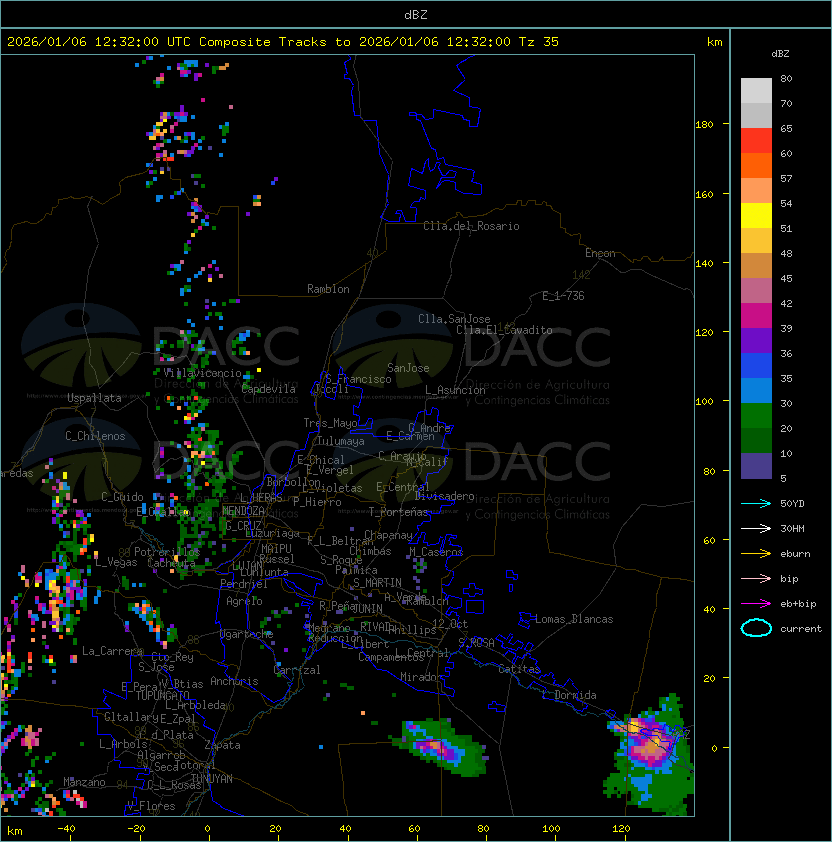Click the white 30HM arrow in legend
This screenshot has height=842, width=832.
[x=756, y=529]
